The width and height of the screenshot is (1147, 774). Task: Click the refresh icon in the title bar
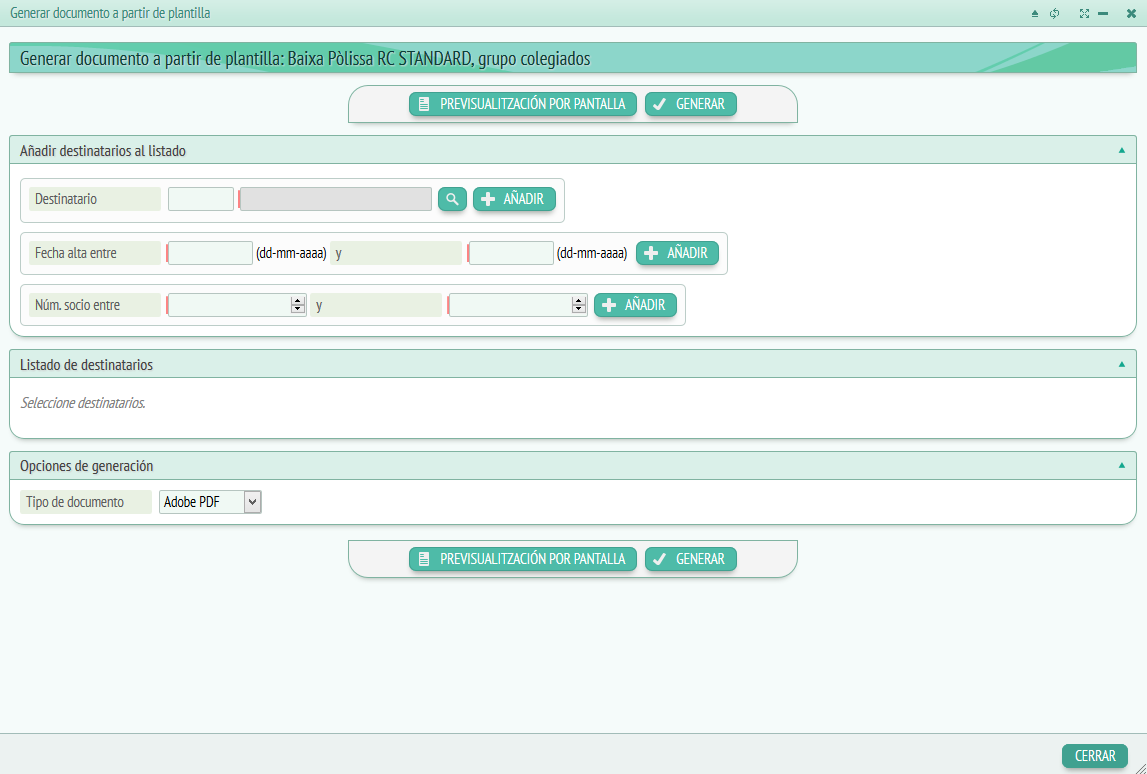tap(1054, 14)
